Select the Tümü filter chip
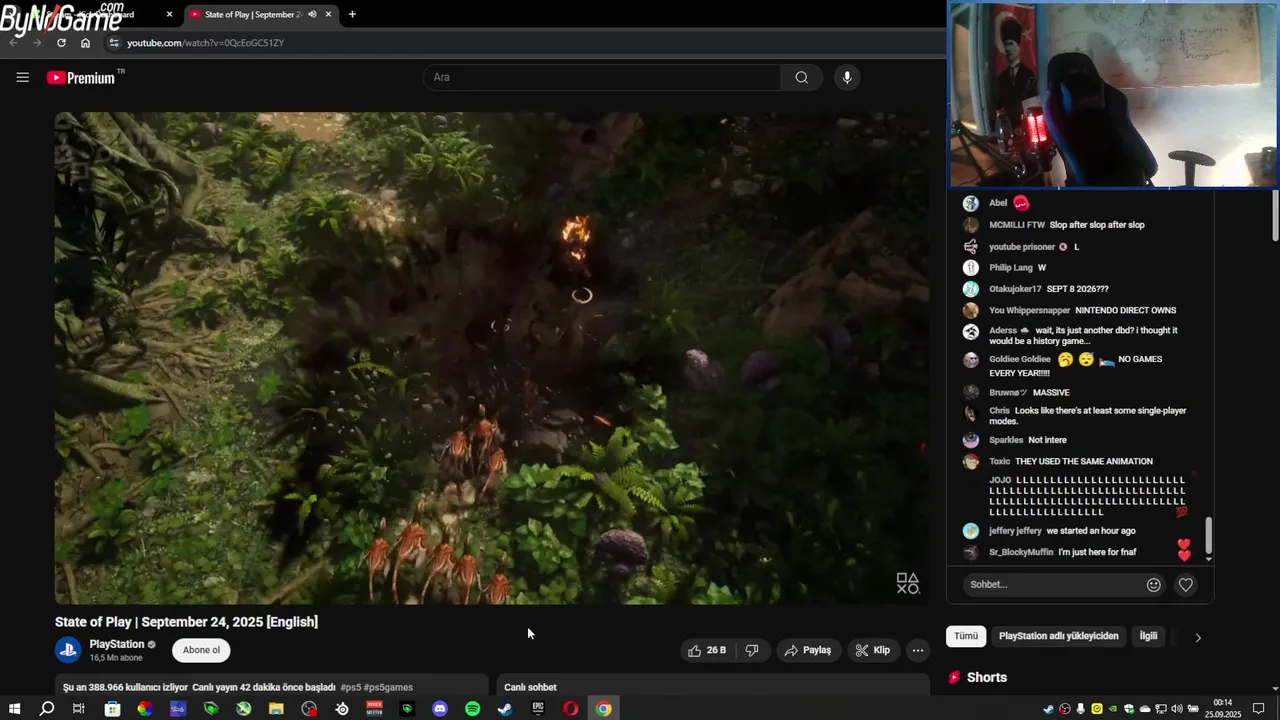Screen dimensions: 1280x720 click(x=966, y=636)
